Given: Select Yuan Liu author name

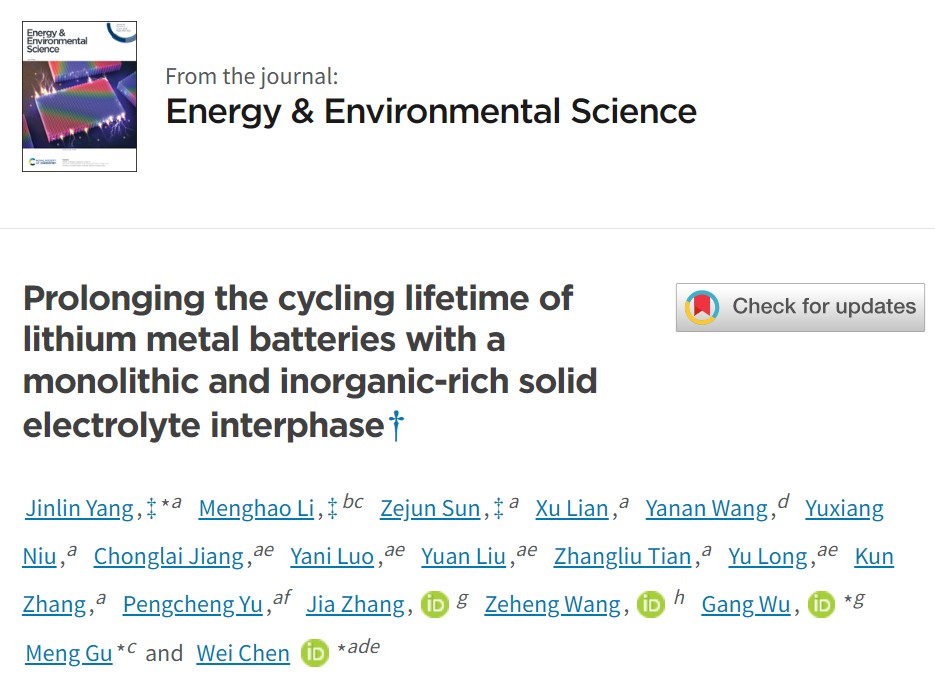Looking at the screenshot, I should (463, 556).
